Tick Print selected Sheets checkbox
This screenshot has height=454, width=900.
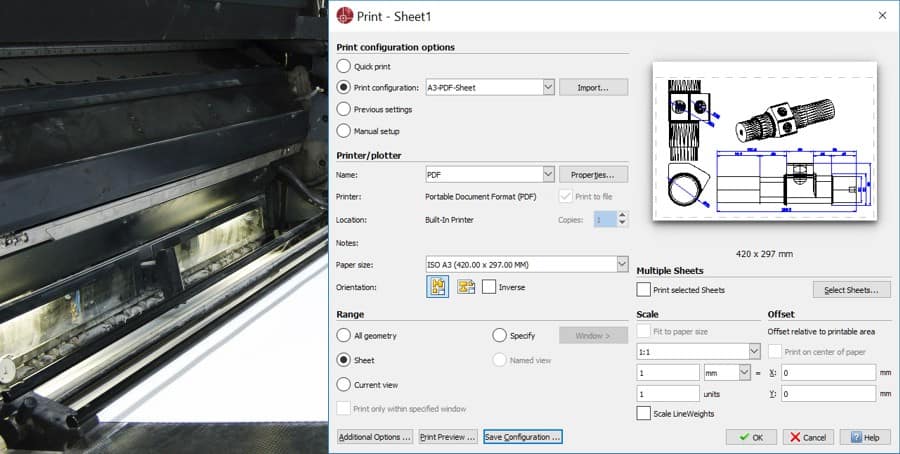pos(644,290)
